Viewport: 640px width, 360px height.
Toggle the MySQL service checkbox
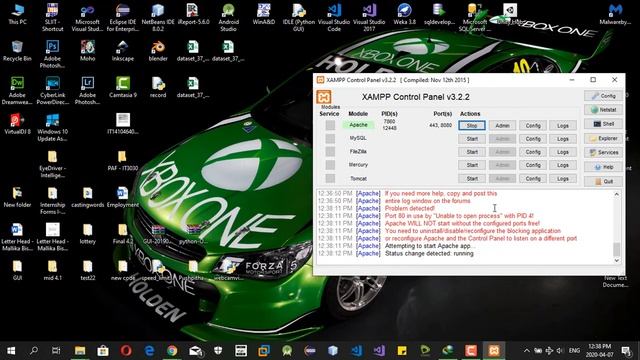click(x=330, y=139)
